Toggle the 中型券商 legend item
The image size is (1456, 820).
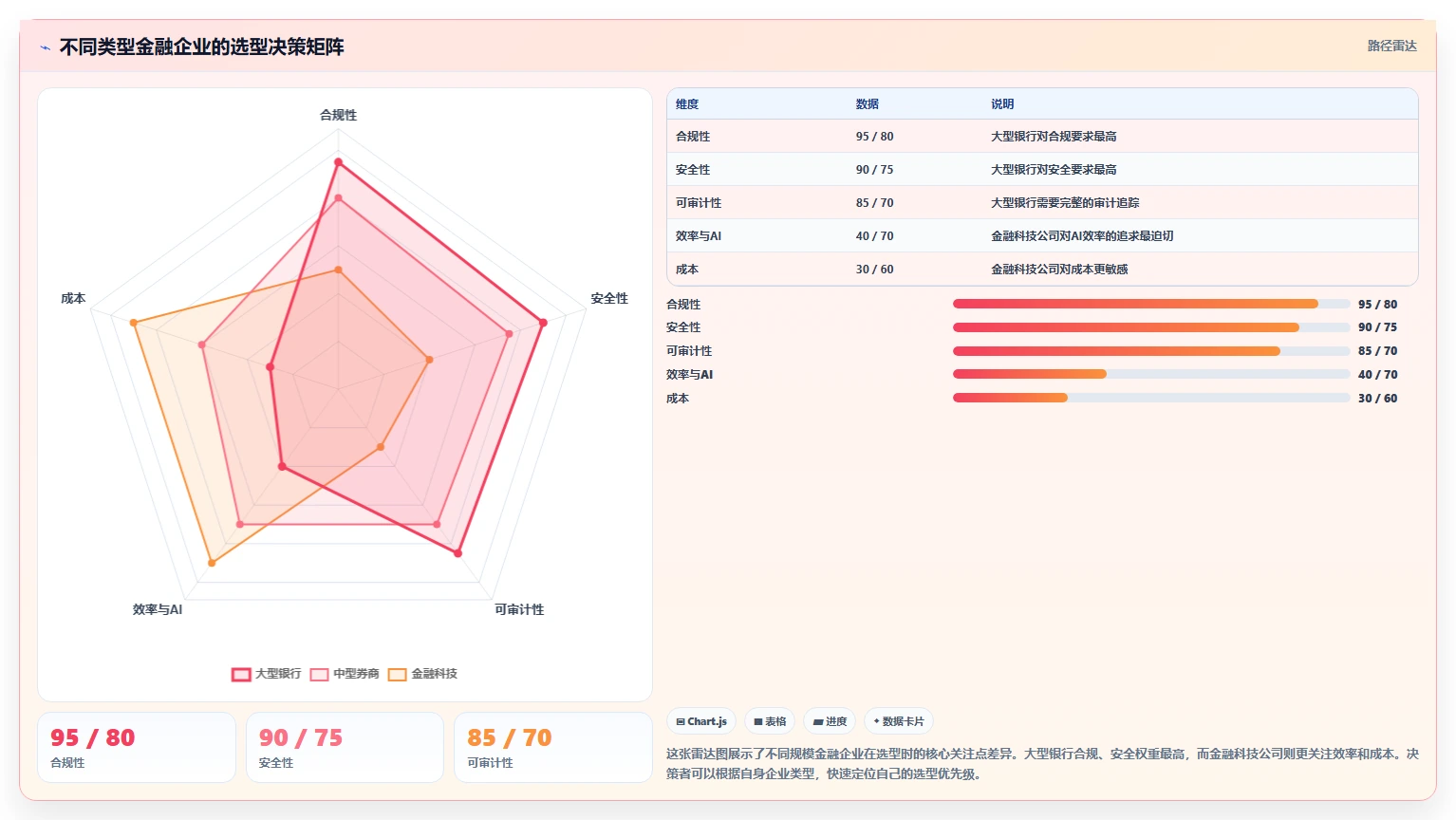click(x=345, y=674)
